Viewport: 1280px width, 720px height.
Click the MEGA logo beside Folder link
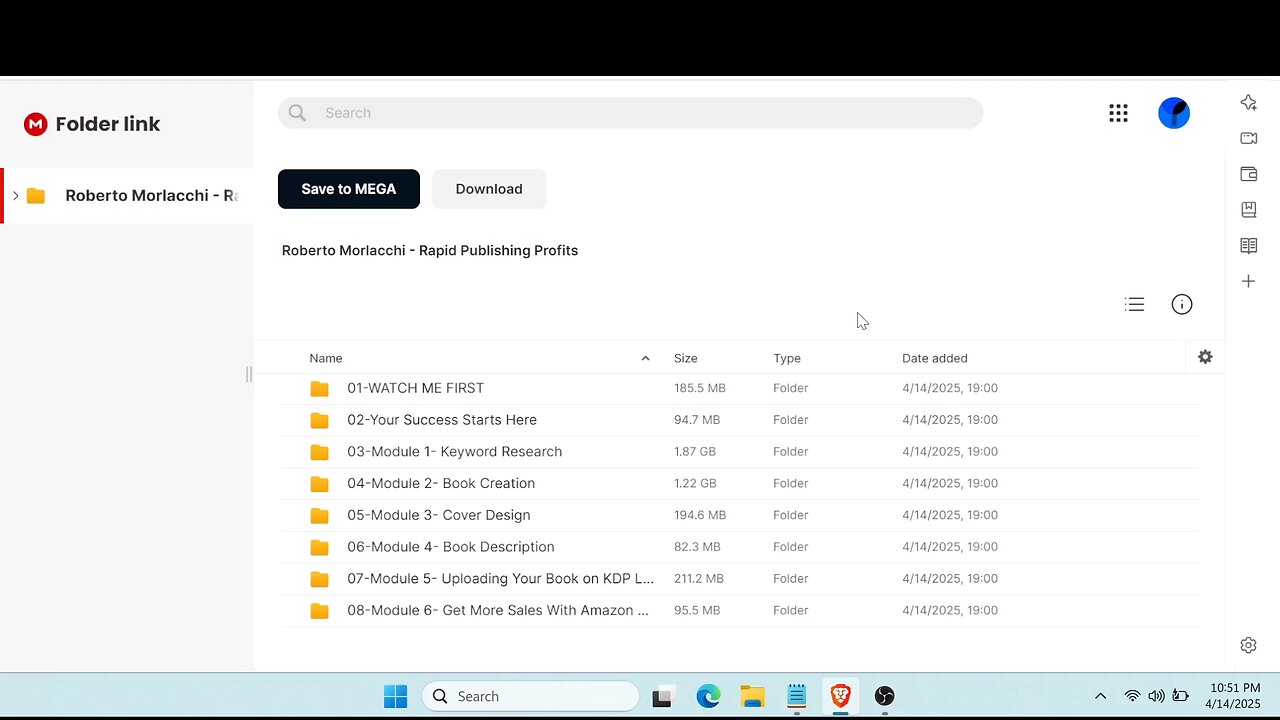36,124
